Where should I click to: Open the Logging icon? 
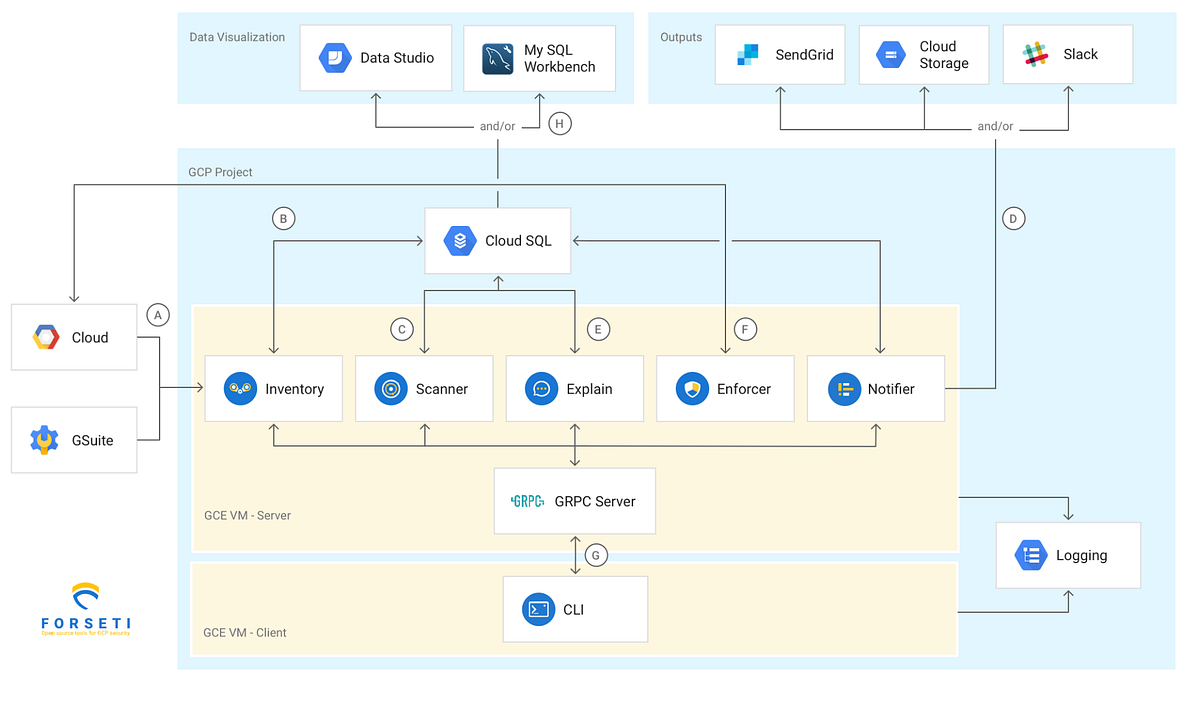[x=1031, y=555]
